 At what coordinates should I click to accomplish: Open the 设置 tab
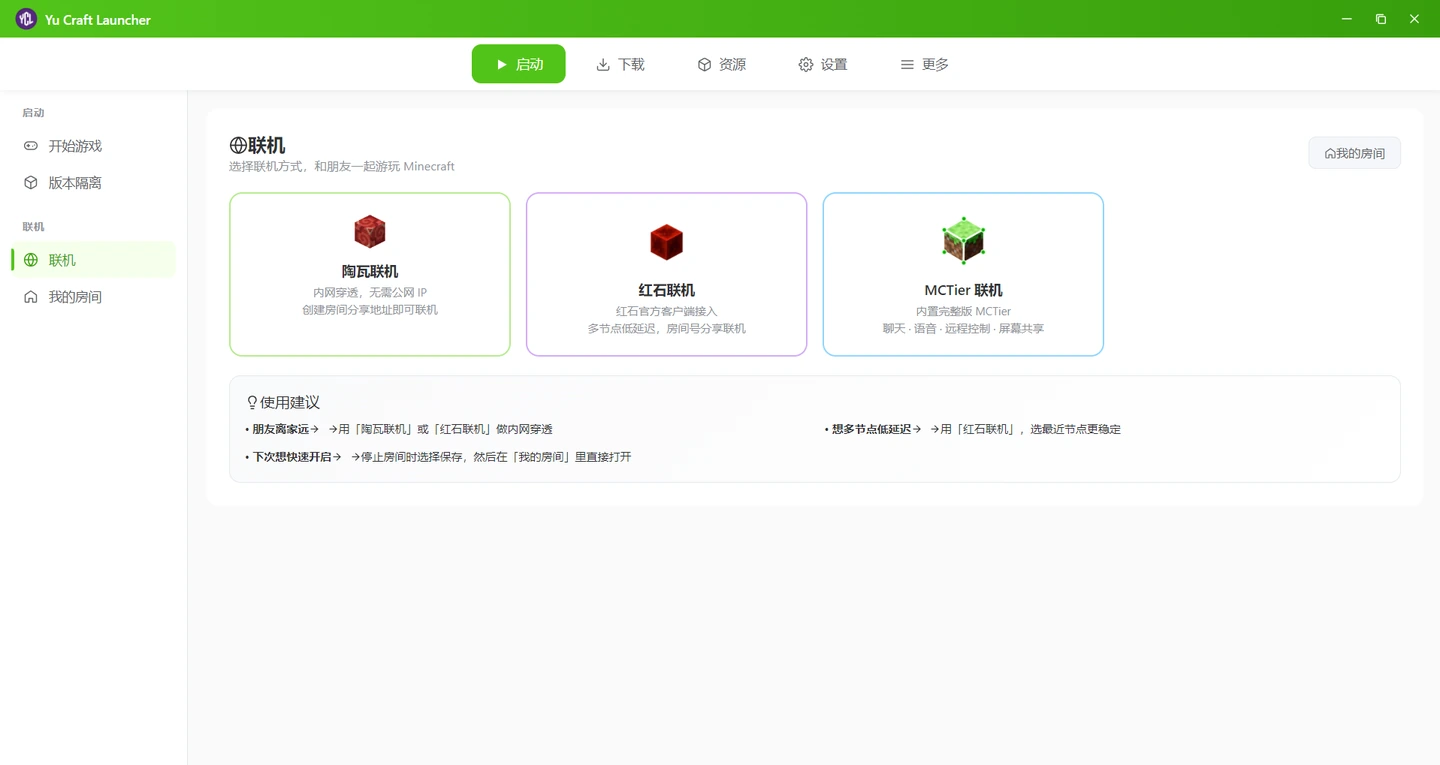click(x=823, y=64)
